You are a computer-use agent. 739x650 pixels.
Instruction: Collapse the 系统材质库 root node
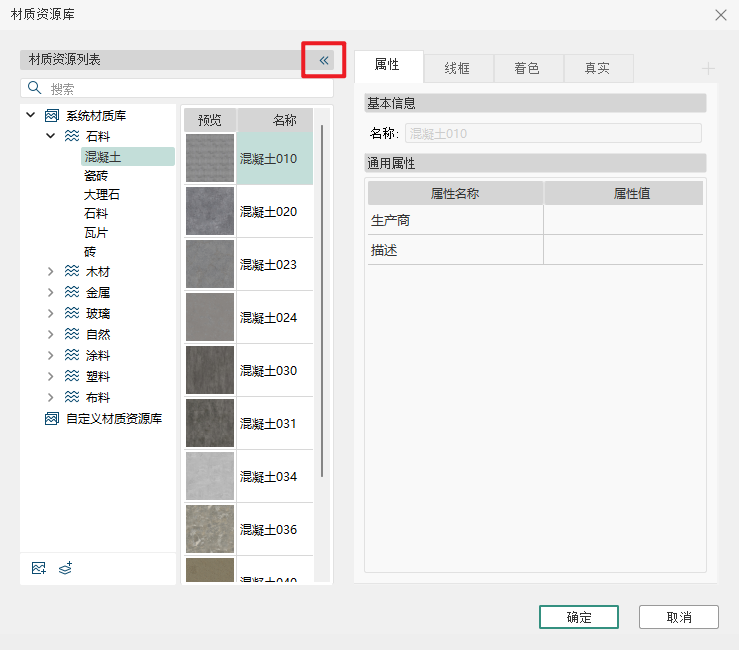(x=31, y=116)
